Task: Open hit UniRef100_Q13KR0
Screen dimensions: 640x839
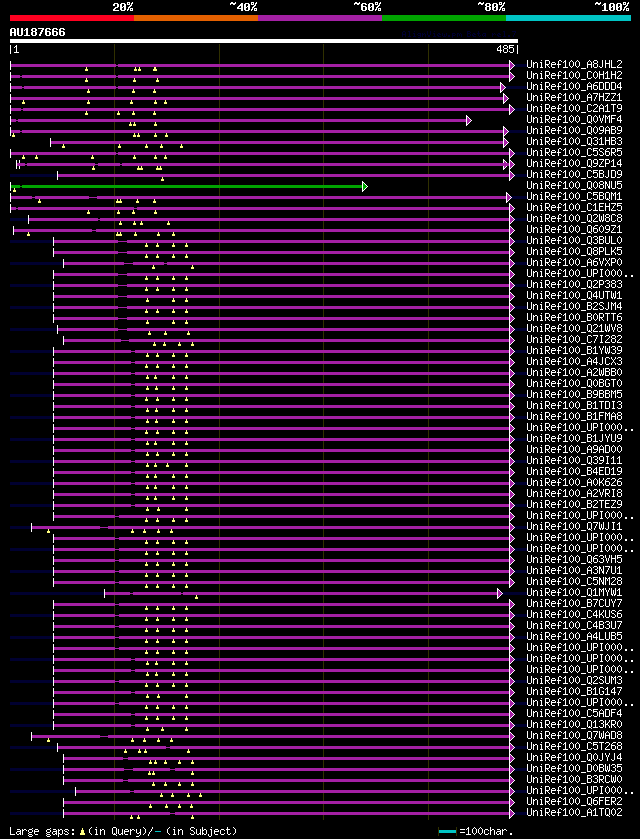Action: [x=574, y=724]
